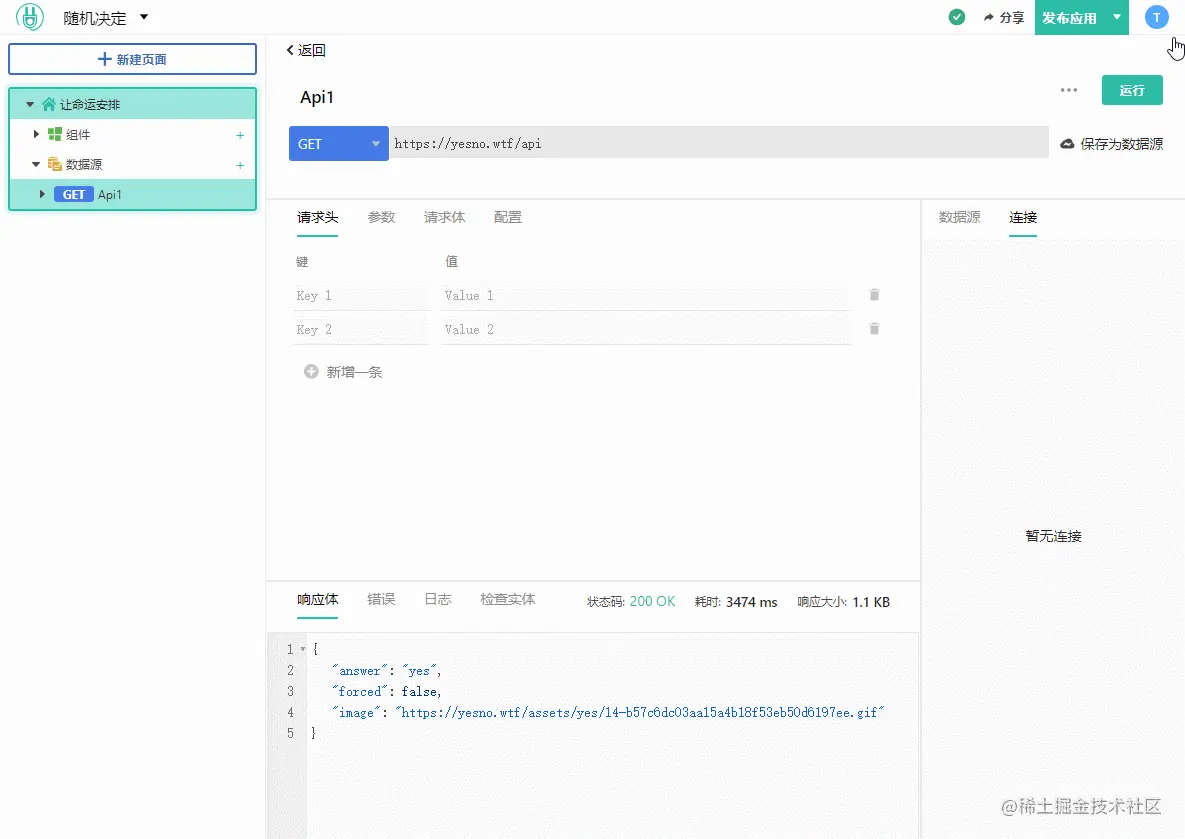Click the 发布应用 publish button
The width and height of the screenshot is (1185, 839).
(1069, 17)
